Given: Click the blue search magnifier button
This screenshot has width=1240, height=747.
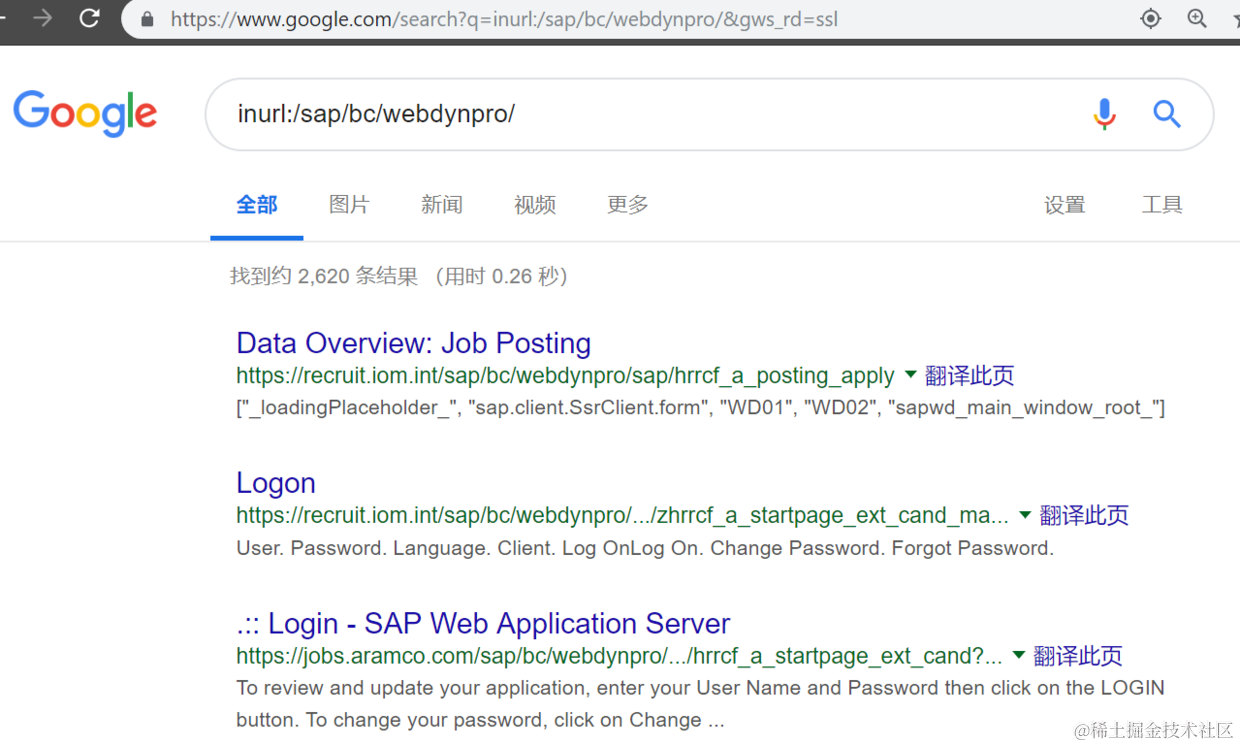Looking at the screenshot, I should pyautogui.click(x=1167, y=114).
